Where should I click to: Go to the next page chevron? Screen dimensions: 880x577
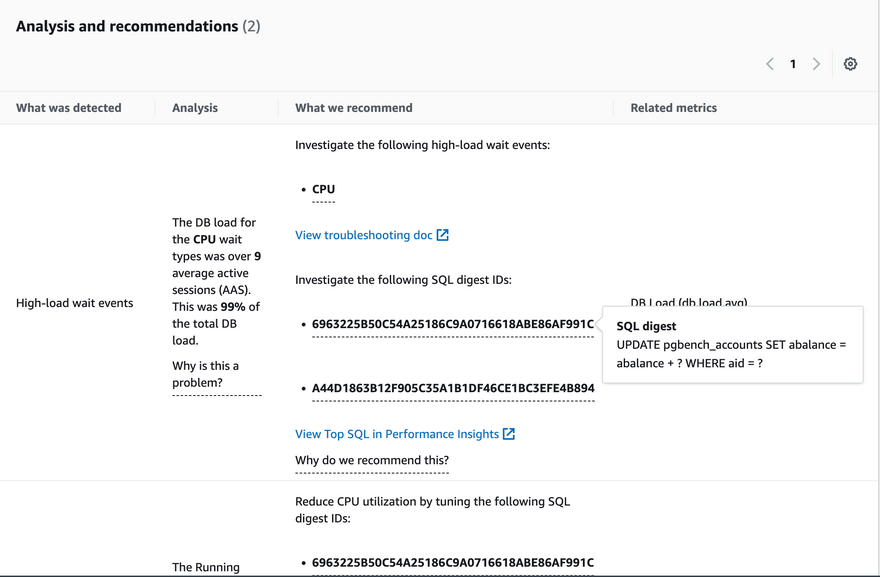pos(816,64)
